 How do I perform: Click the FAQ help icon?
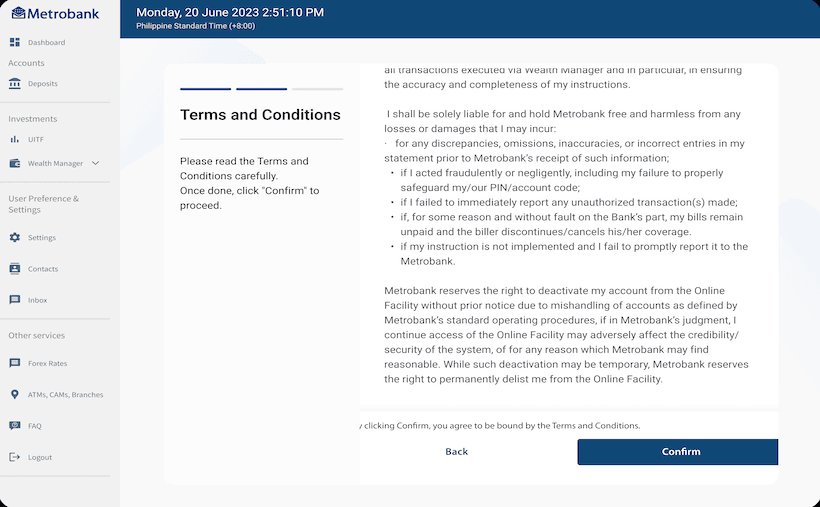click(x=15, y=425)
